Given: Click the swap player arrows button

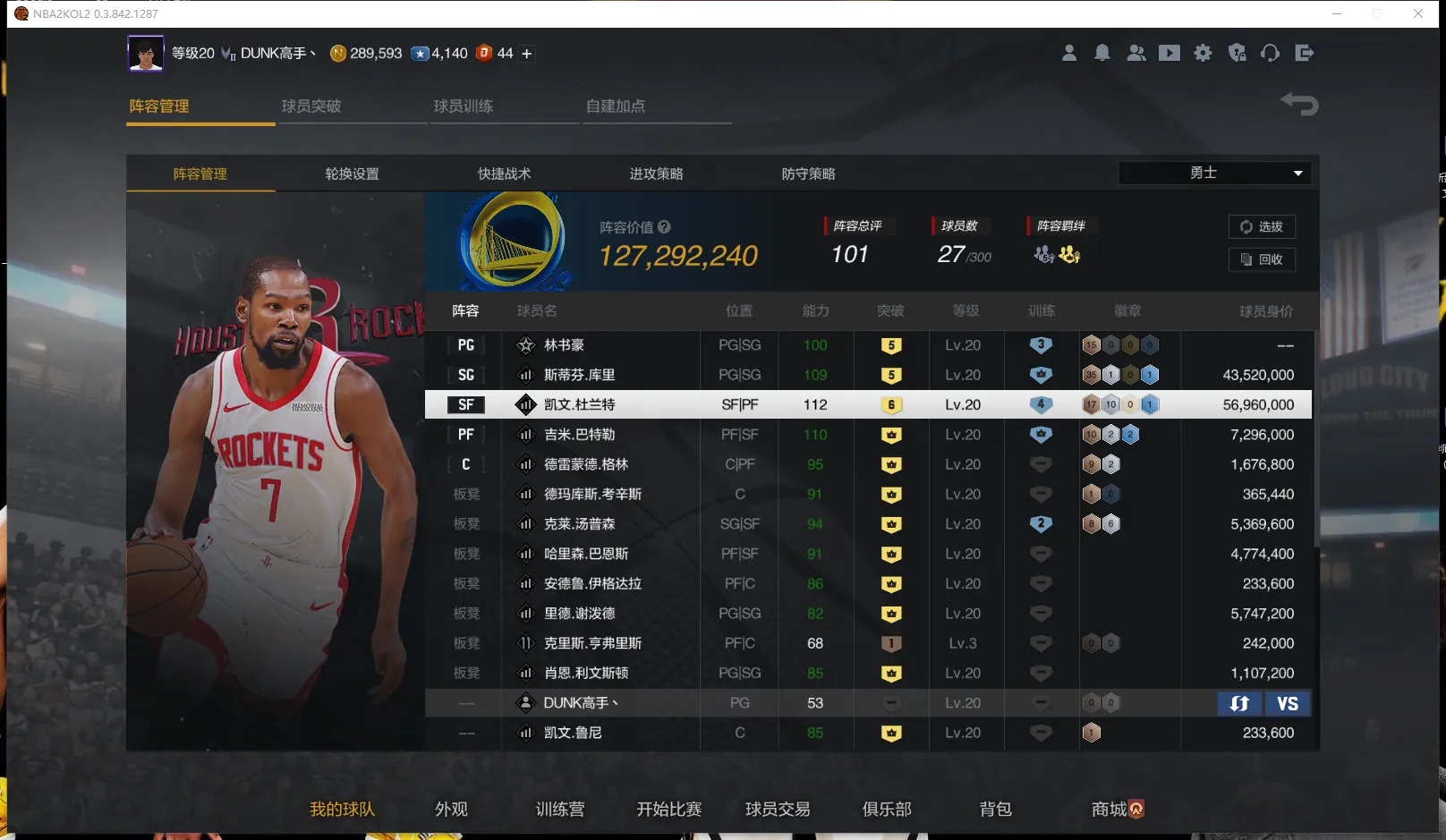Looking at the screenshot, I should click(x=1239, y=703).
